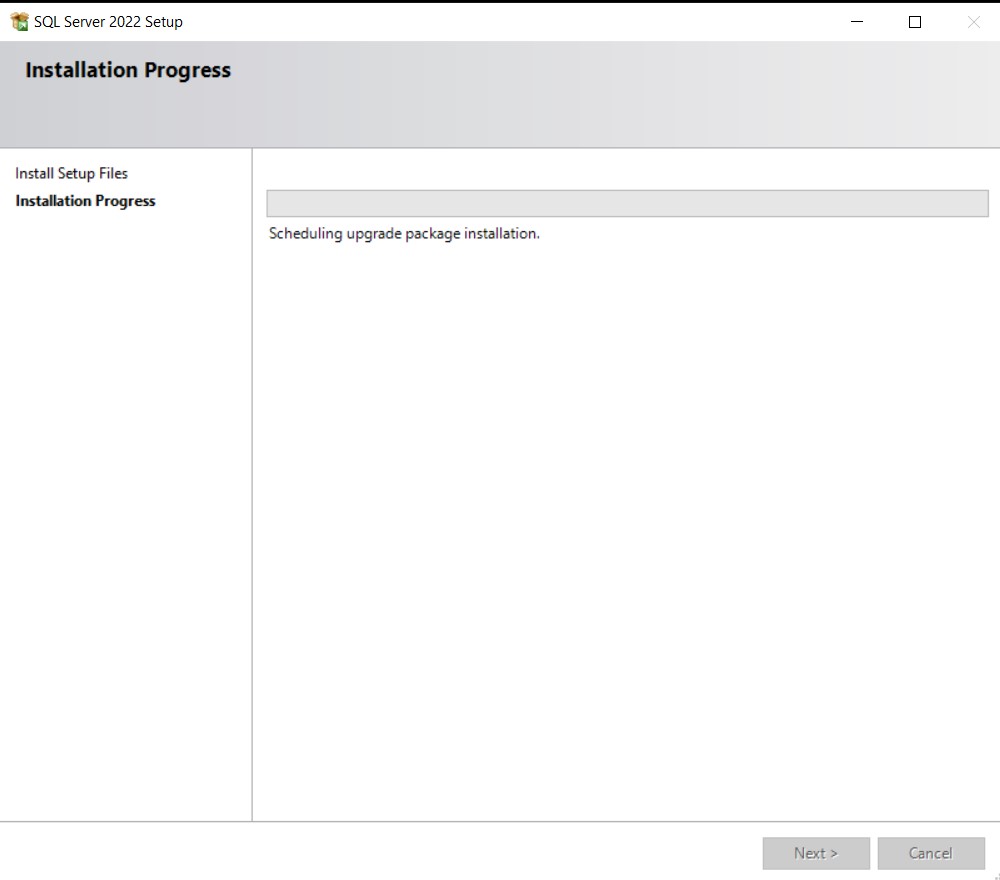The width and height of the screenshot is (1000, 880).
Task: Click the Cancel button
Action: pos(930,853)
